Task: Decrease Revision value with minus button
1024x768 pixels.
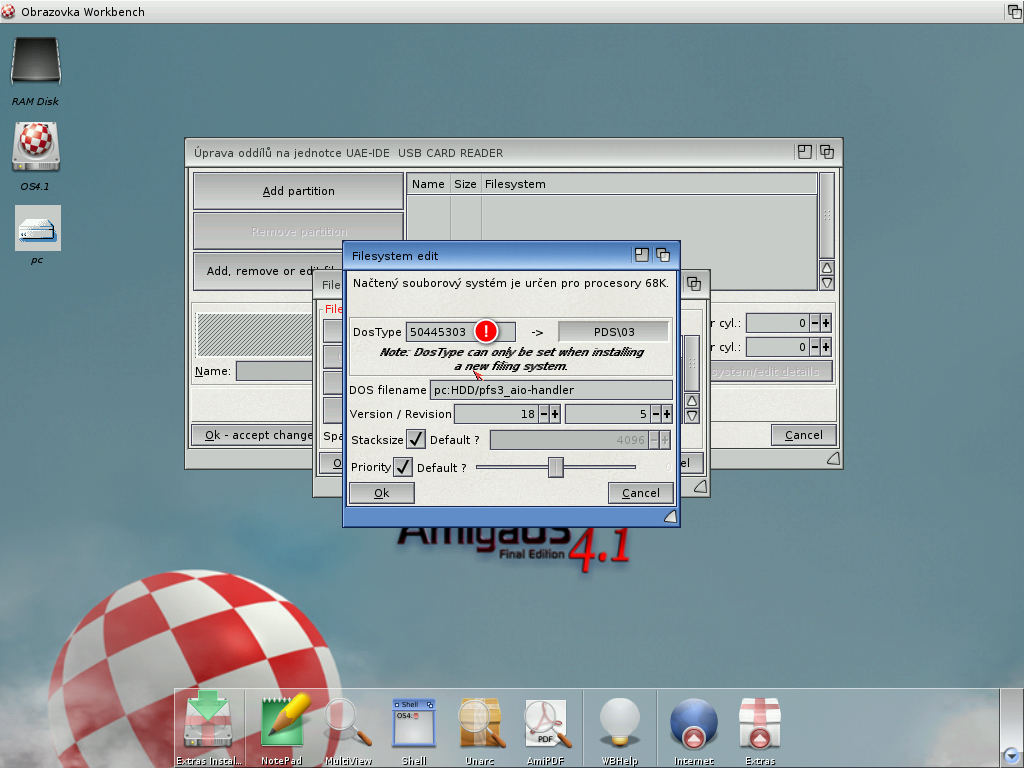Action: click(x=655, y=414)
